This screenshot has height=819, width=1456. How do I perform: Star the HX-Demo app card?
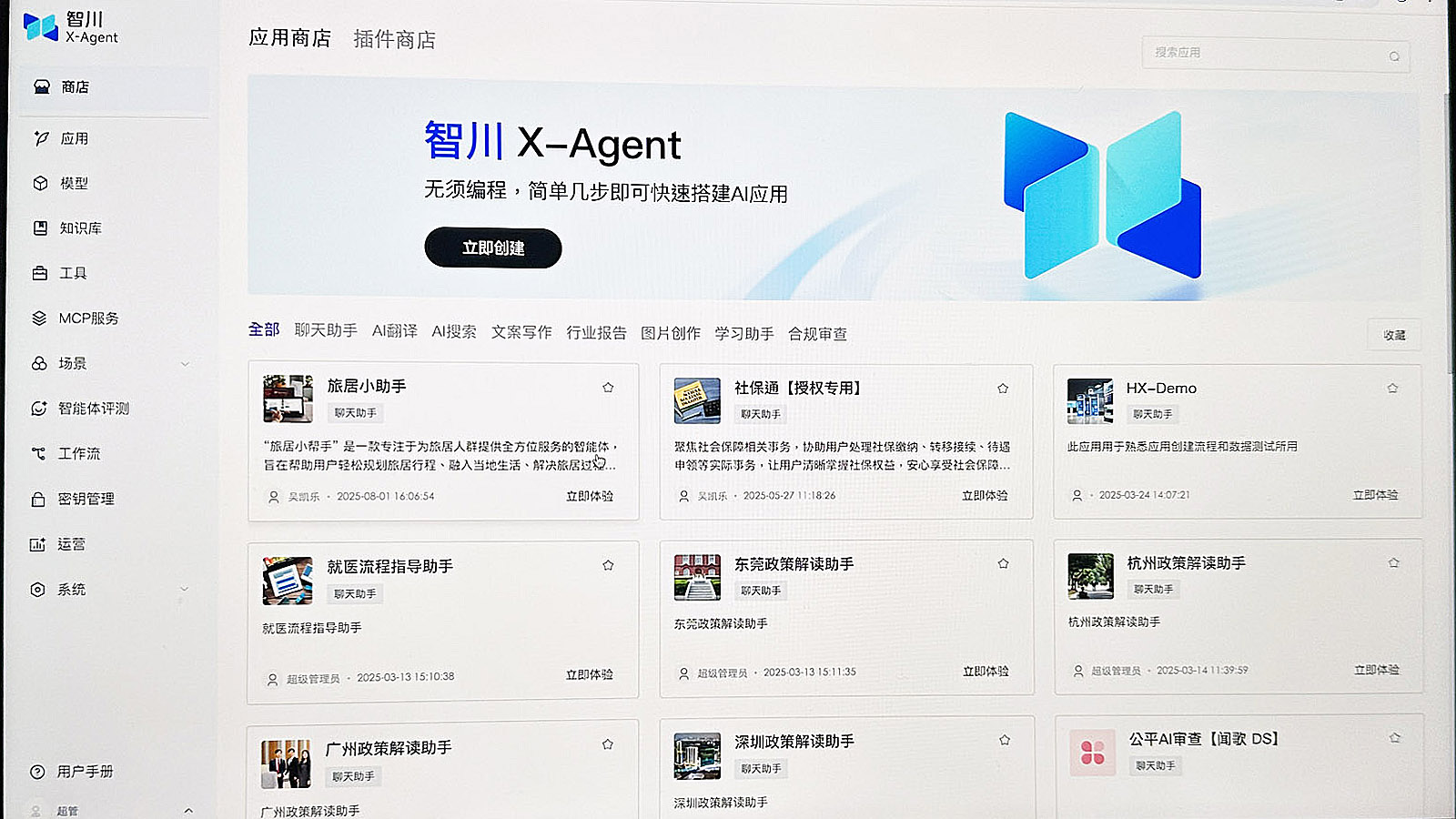click(x=1392, y=389)
